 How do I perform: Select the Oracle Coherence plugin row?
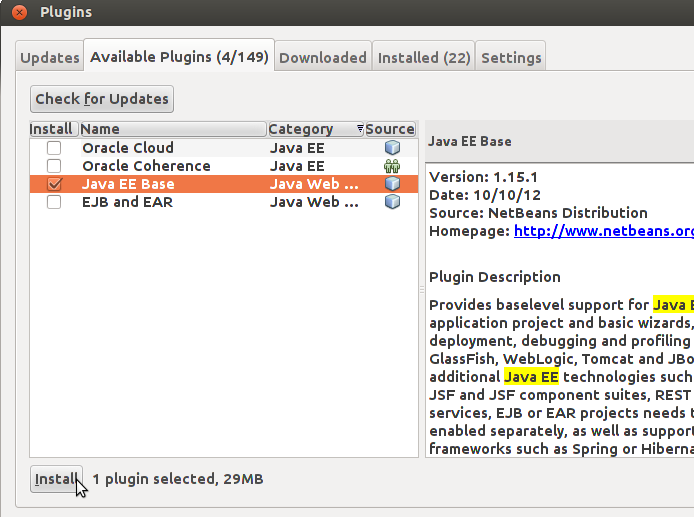point(224,166)
